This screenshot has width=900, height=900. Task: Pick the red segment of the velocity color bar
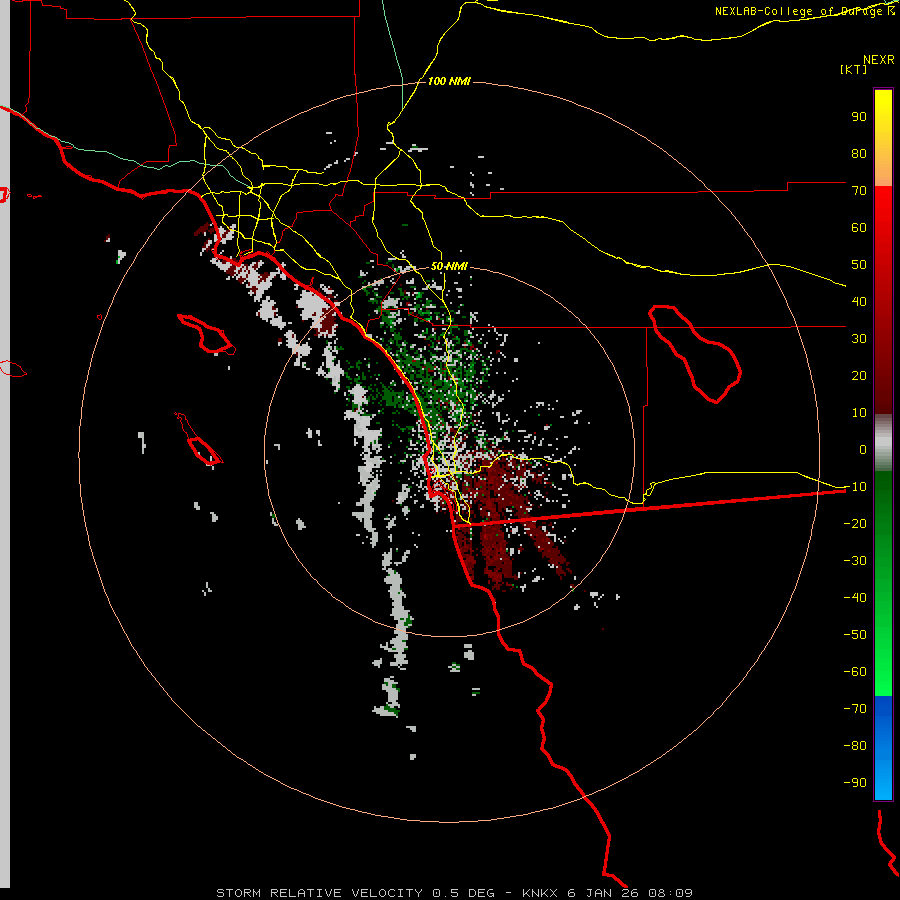(883, 300)
